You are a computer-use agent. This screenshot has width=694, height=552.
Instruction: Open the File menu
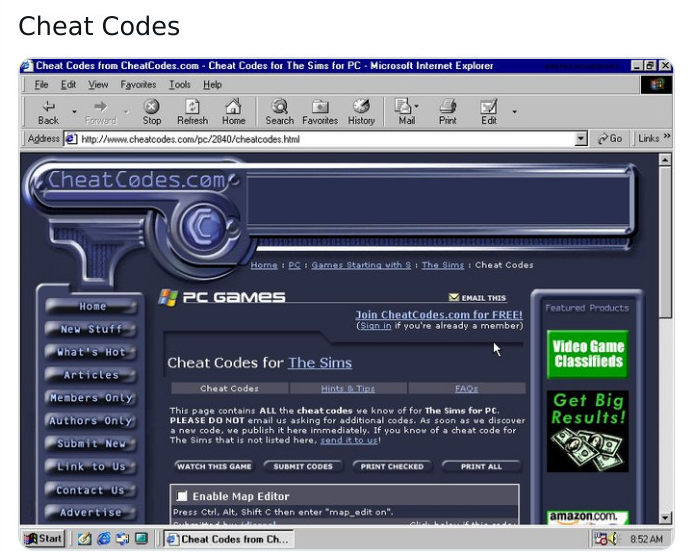pyautogui.click(x=41, y=85)
